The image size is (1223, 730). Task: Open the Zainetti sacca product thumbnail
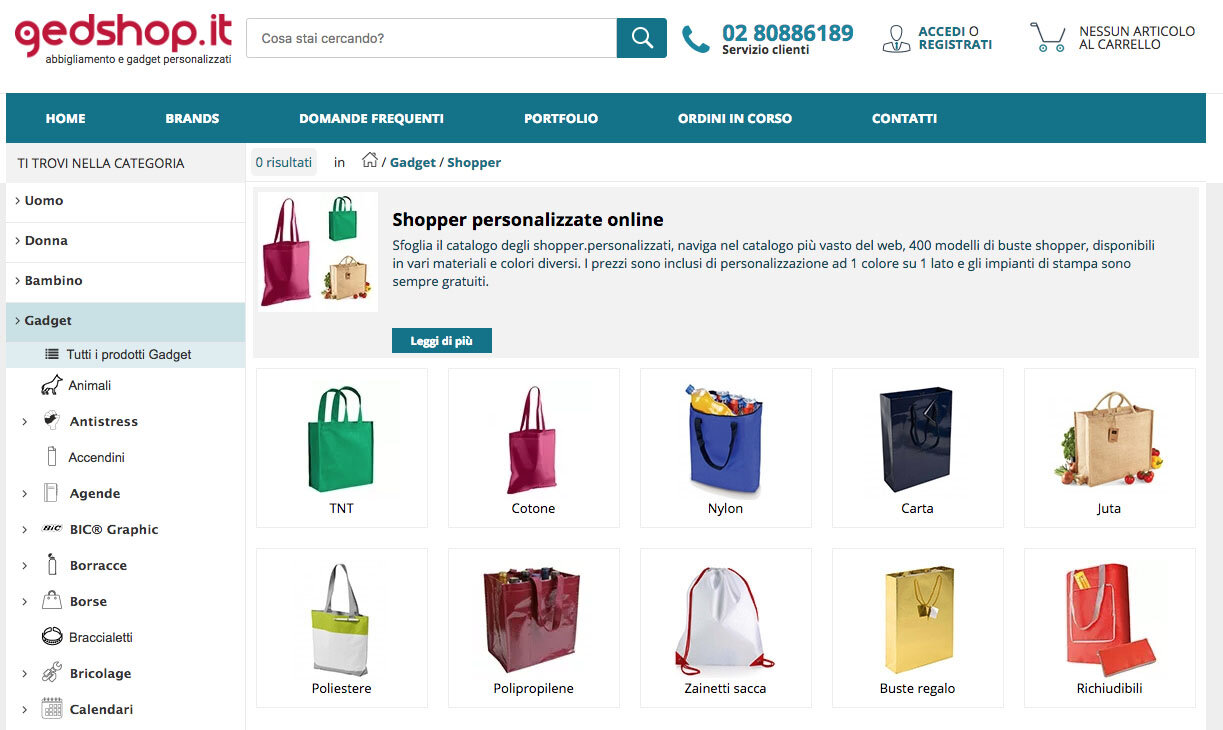pos(726,628)
